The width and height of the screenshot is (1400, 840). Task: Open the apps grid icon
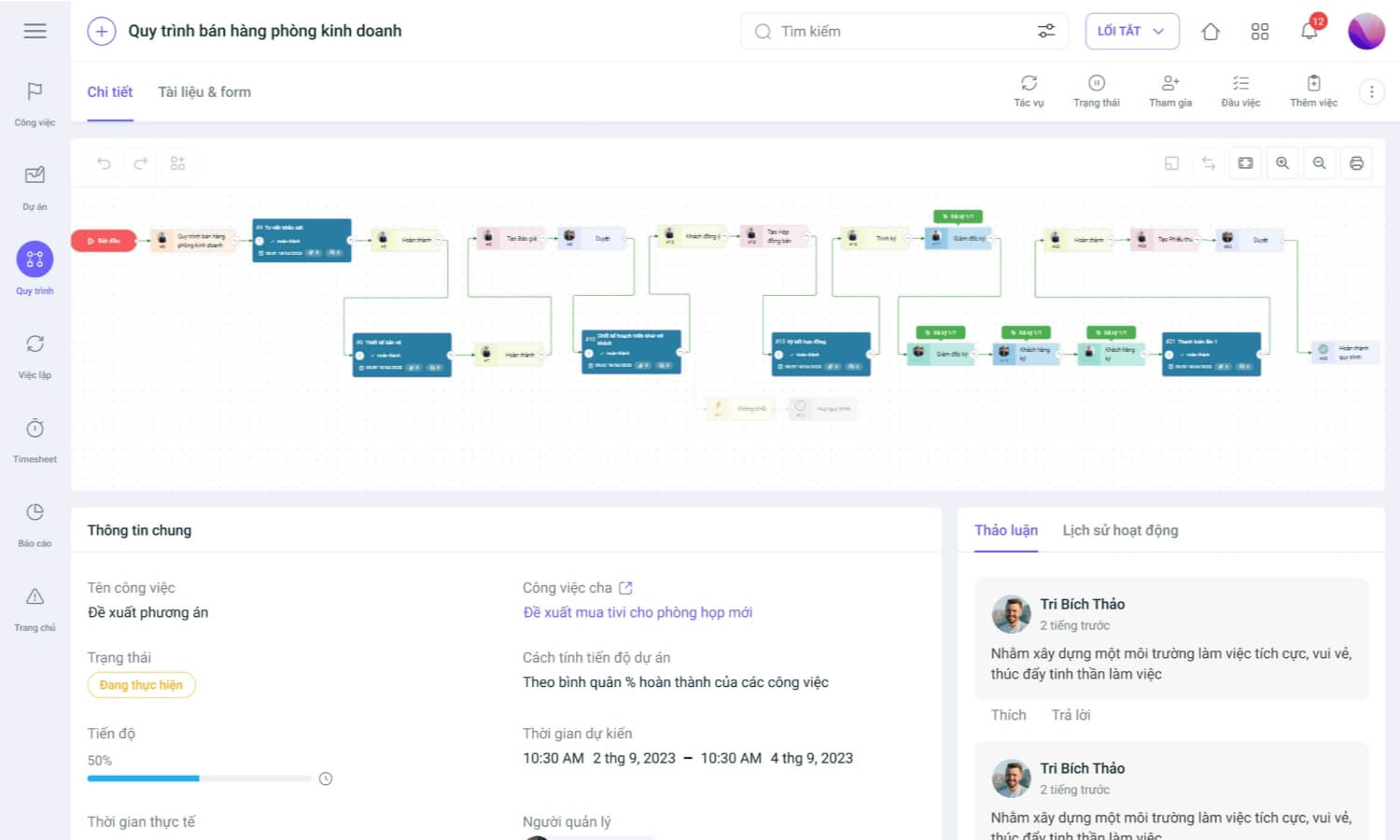coord(1259,32)
